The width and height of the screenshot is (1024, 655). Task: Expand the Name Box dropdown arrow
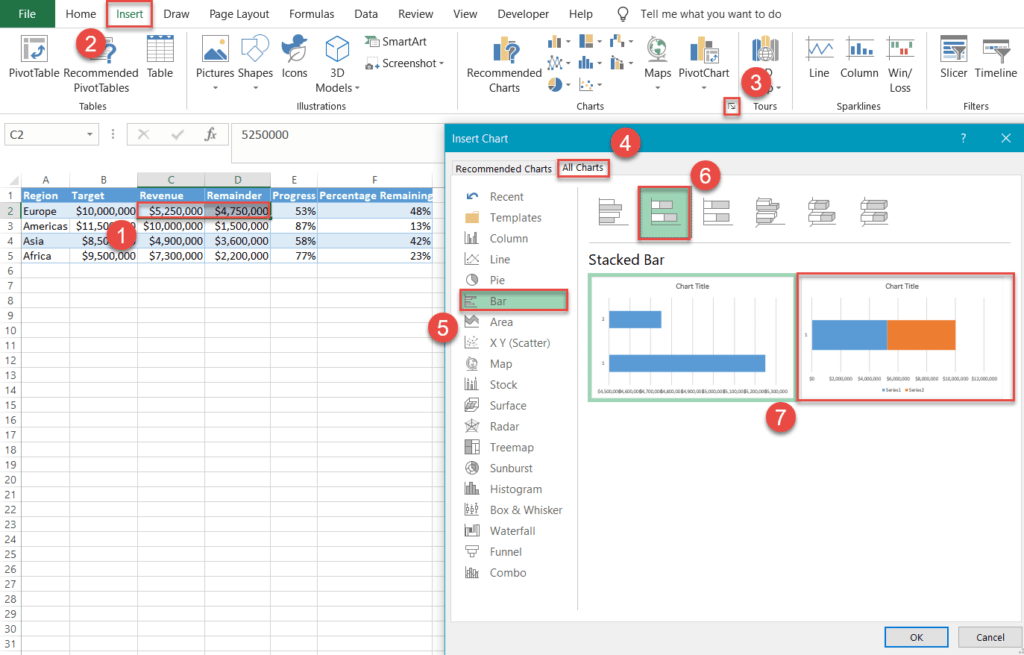89,135
